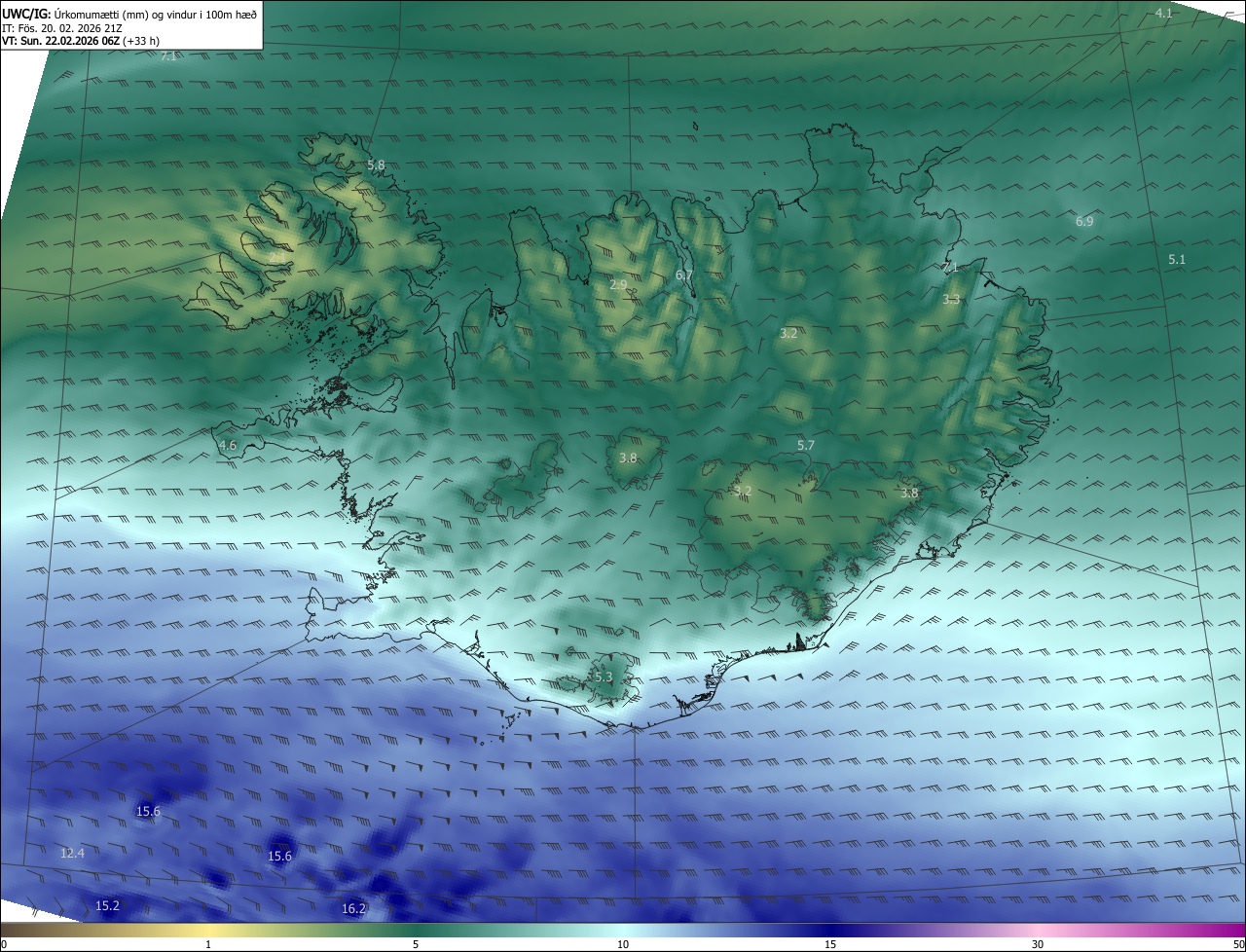Viewport: 1246px width, 952px height.
Task: Click the 16.2 value label
Action: 353,909
